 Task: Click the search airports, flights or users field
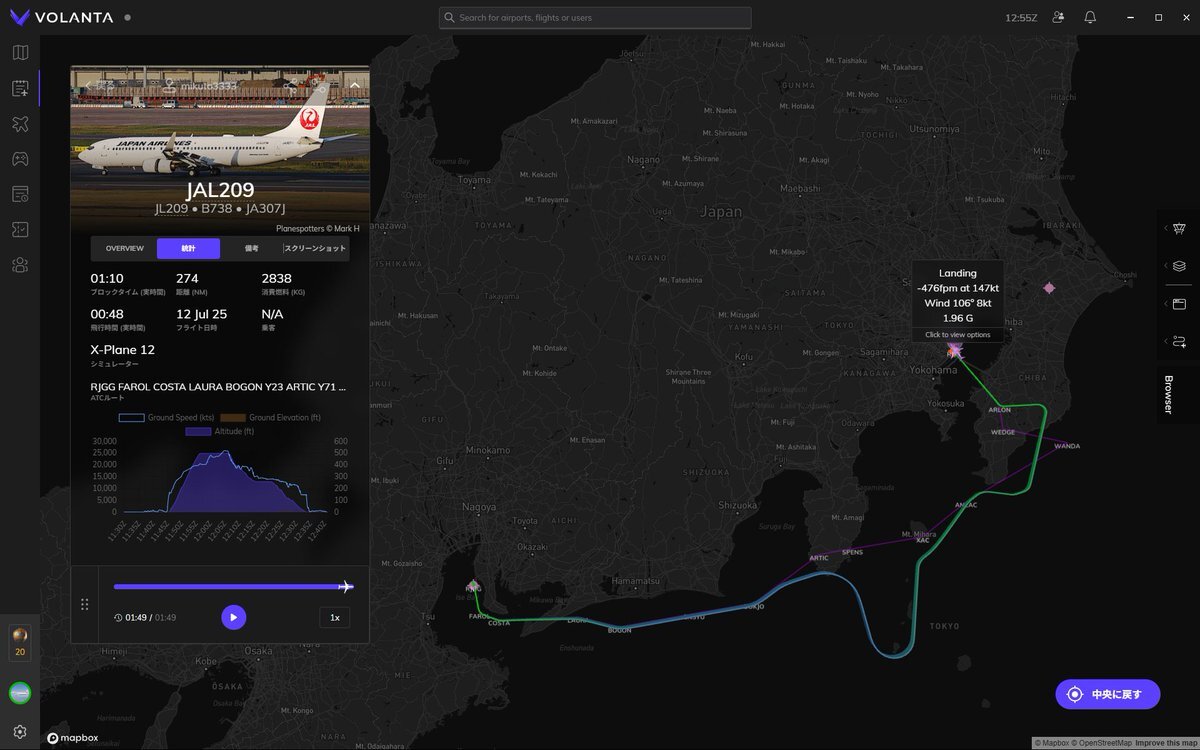tap(595, 18)
